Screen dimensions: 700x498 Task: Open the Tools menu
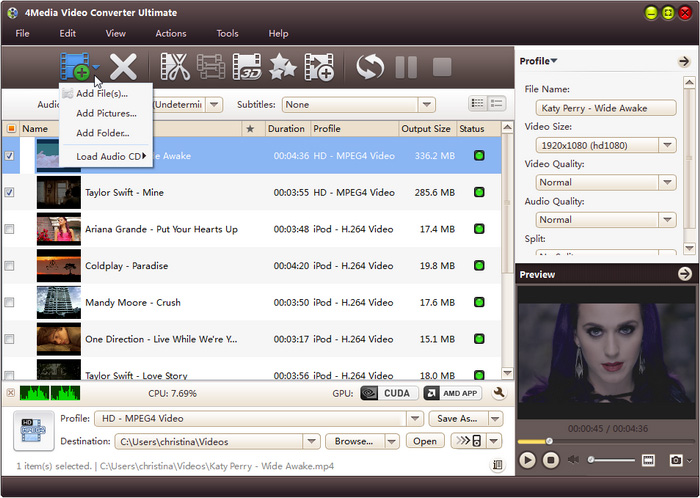tap(227, 33)
